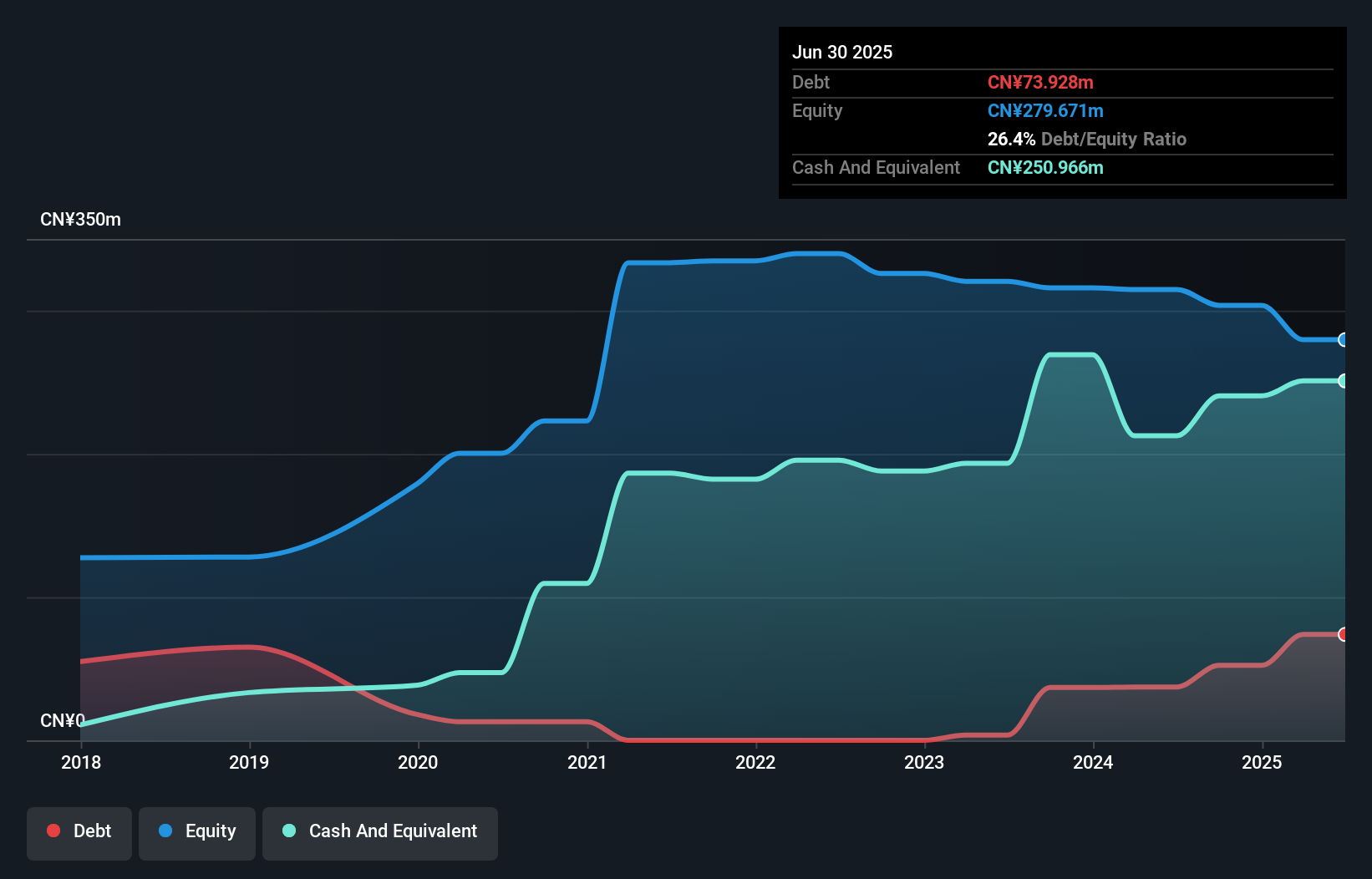Select the 2025 year label on x-axis
The width and height of the screenshot is (1372, 879).
1263,763
